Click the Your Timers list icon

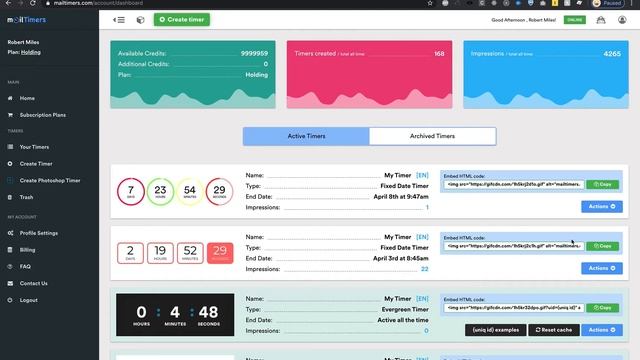click(x=10, y=147)
